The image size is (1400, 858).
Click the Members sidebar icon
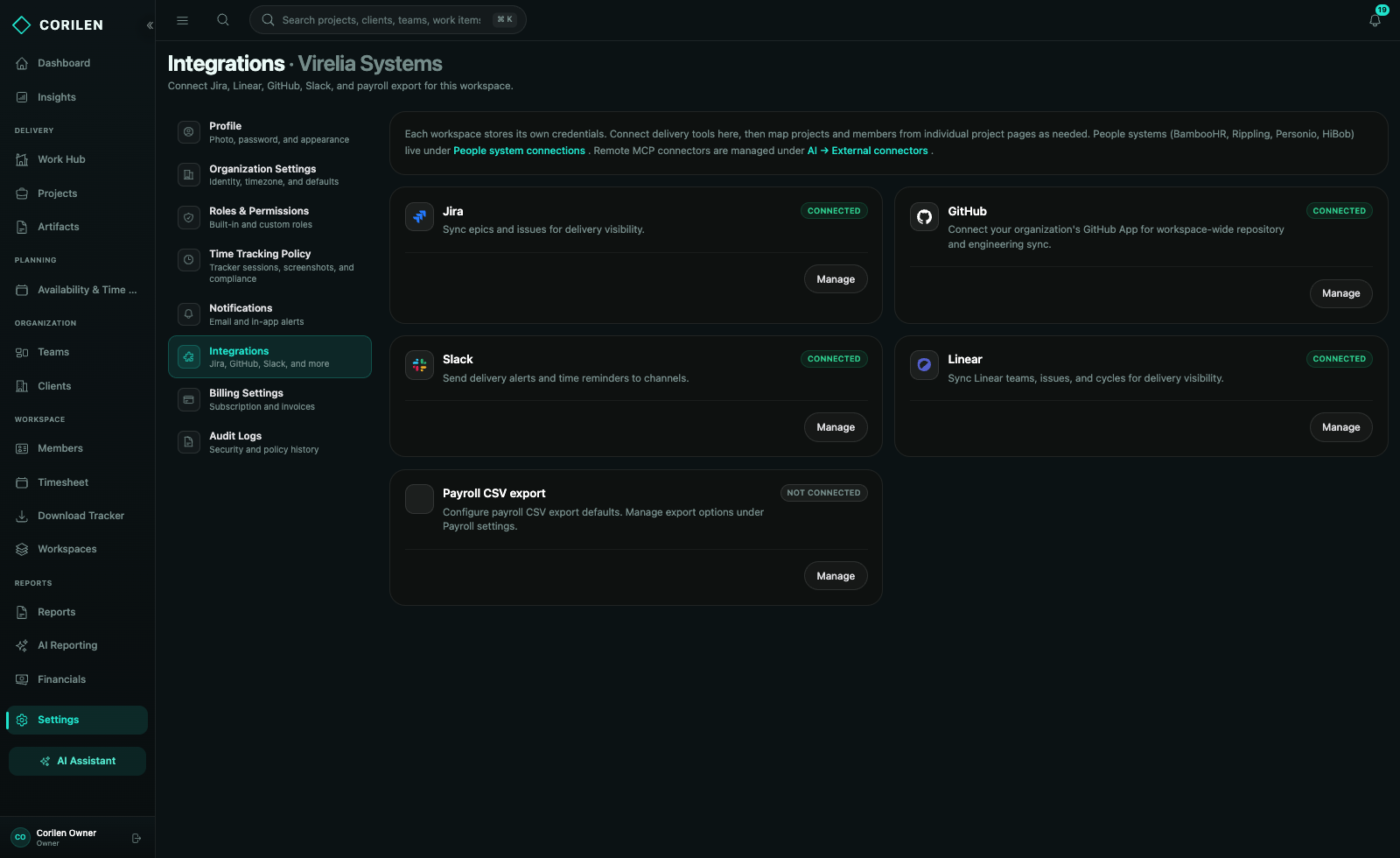pyautogui.click(x=22, y=448)
